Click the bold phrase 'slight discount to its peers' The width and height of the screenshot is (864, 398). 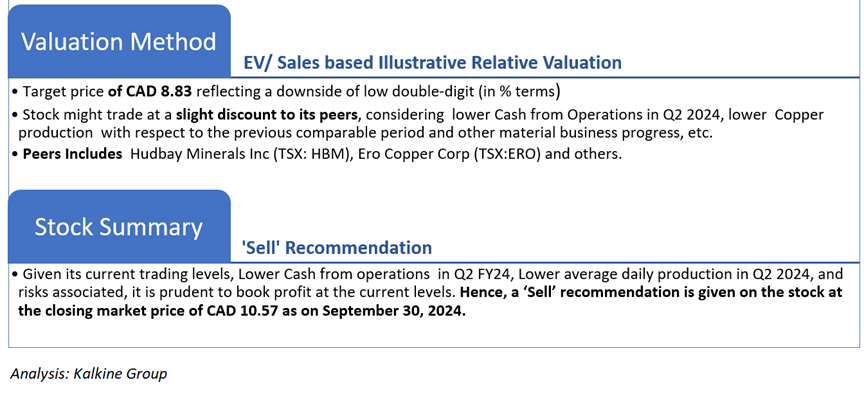(266, 115)
